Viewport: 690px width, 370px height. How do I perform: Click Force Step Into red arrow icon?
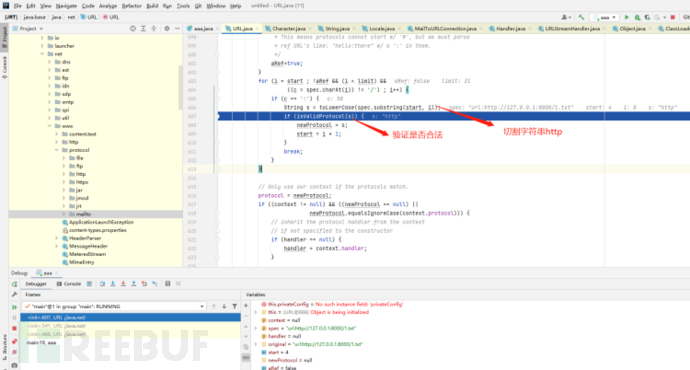point(123,284)
